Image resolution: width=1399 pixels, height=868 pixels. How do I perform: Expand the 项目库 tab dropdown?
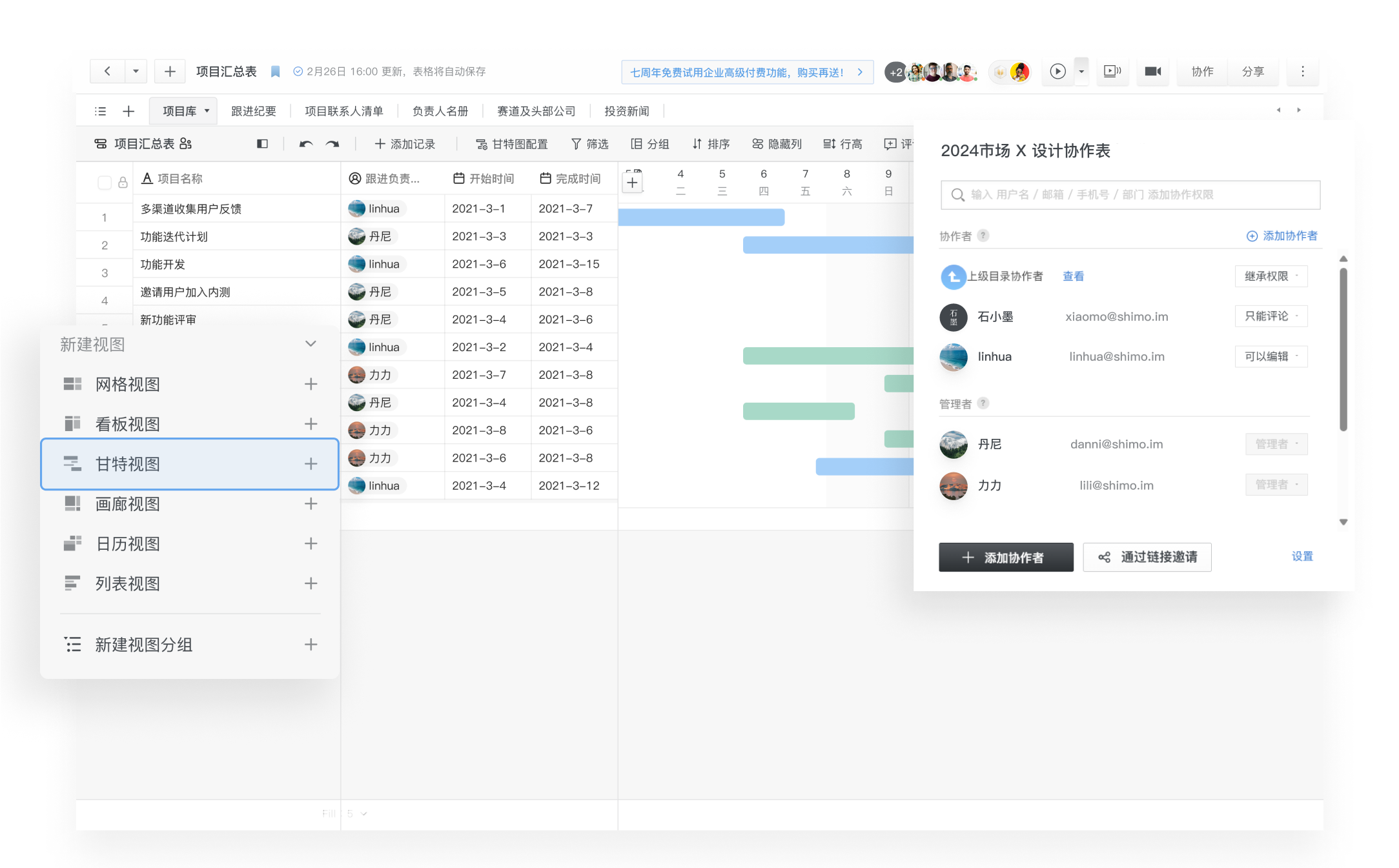pos(207,111)
